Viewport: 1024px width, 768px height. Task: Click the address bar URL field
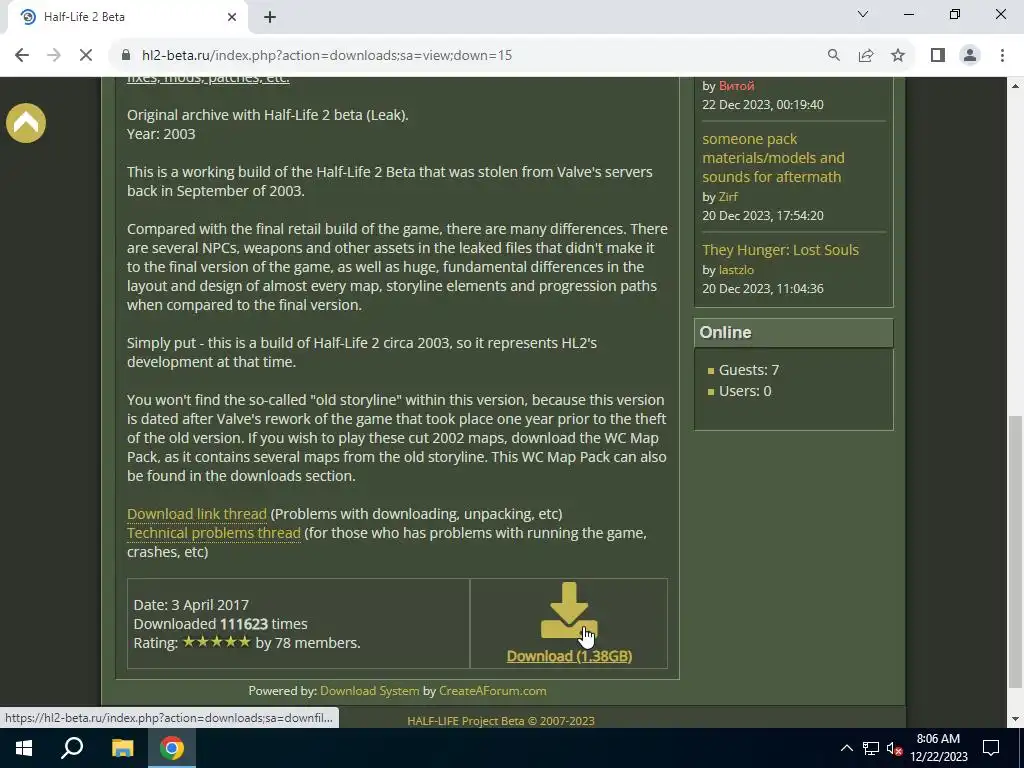point(327,56)
